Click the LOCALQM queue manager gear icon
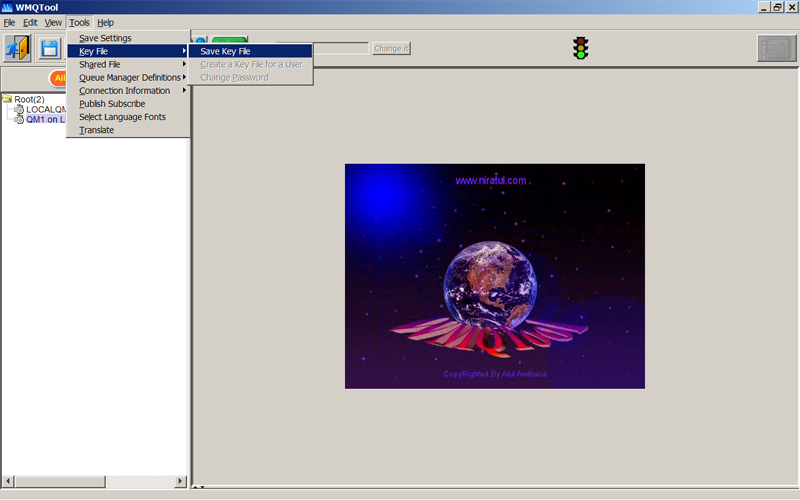 click(19, 109)
